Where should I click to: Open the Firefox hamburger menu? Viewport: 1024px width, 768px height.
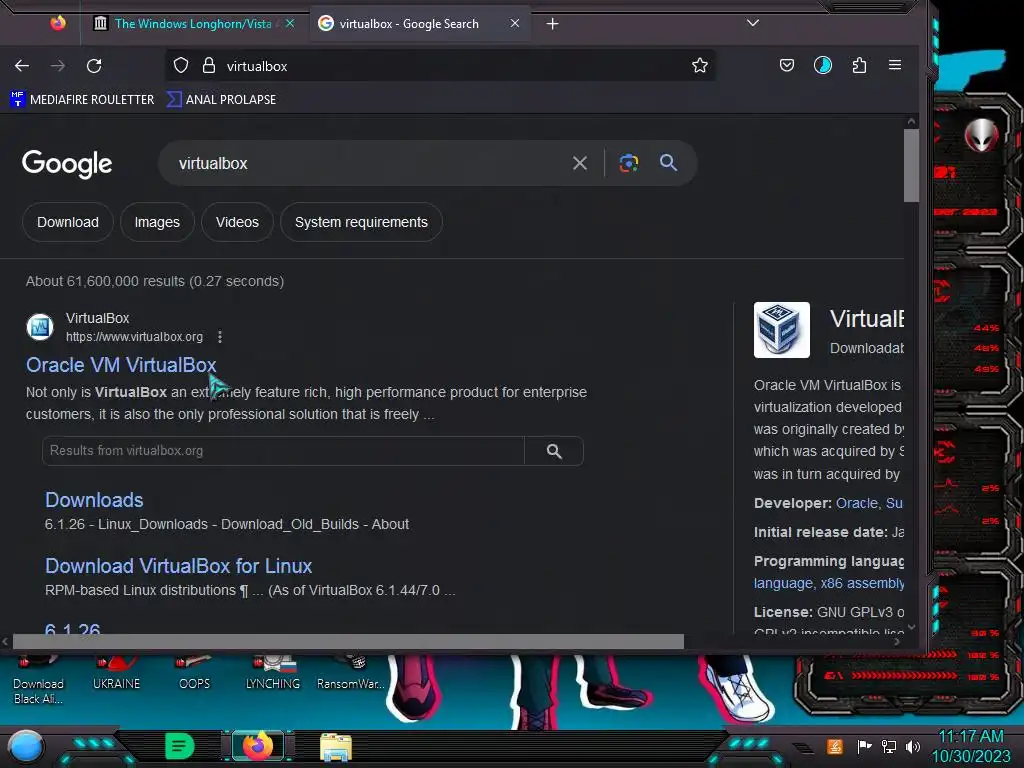coord(895,65)
